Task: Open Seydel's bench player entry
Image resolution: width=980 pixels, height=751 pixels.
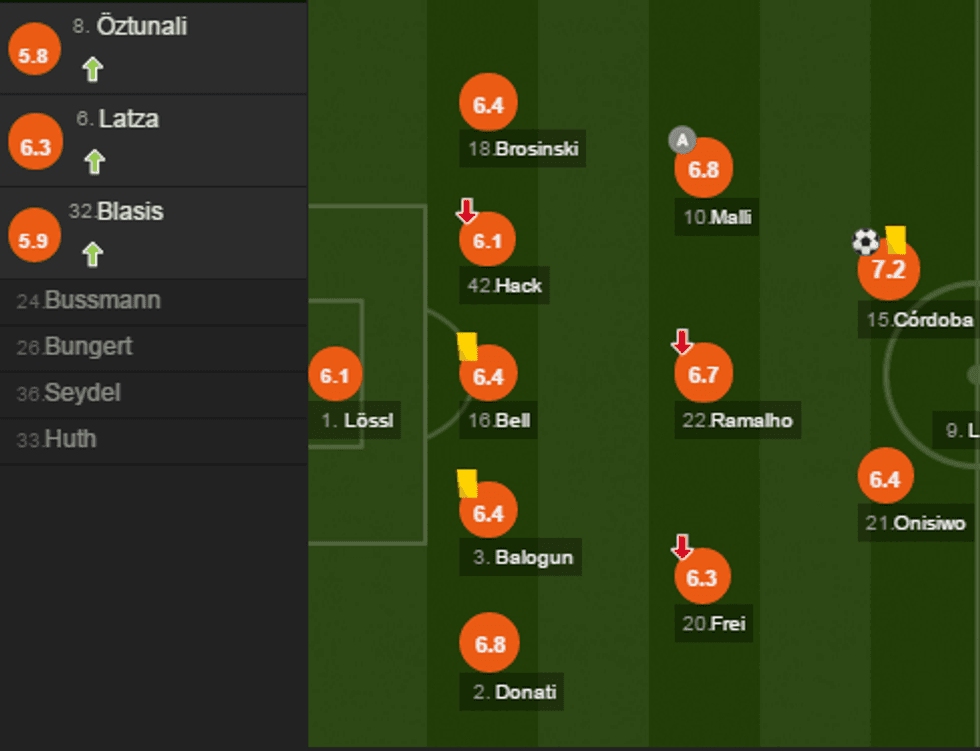Action: coord(82,393)
